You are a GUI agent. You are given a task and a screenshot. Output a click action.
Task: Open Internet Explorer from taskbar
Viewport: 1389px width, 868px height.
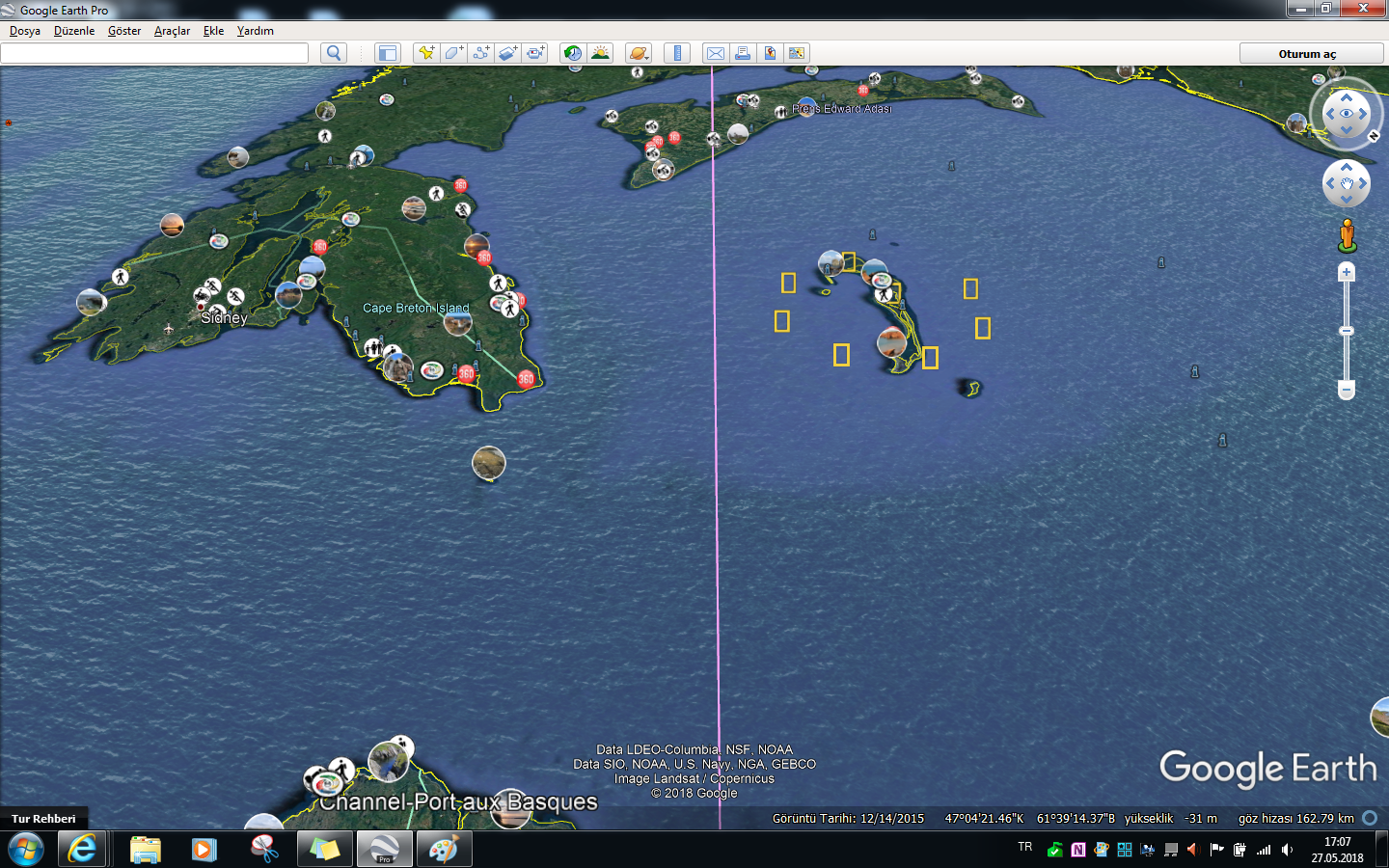click(82, 850)
